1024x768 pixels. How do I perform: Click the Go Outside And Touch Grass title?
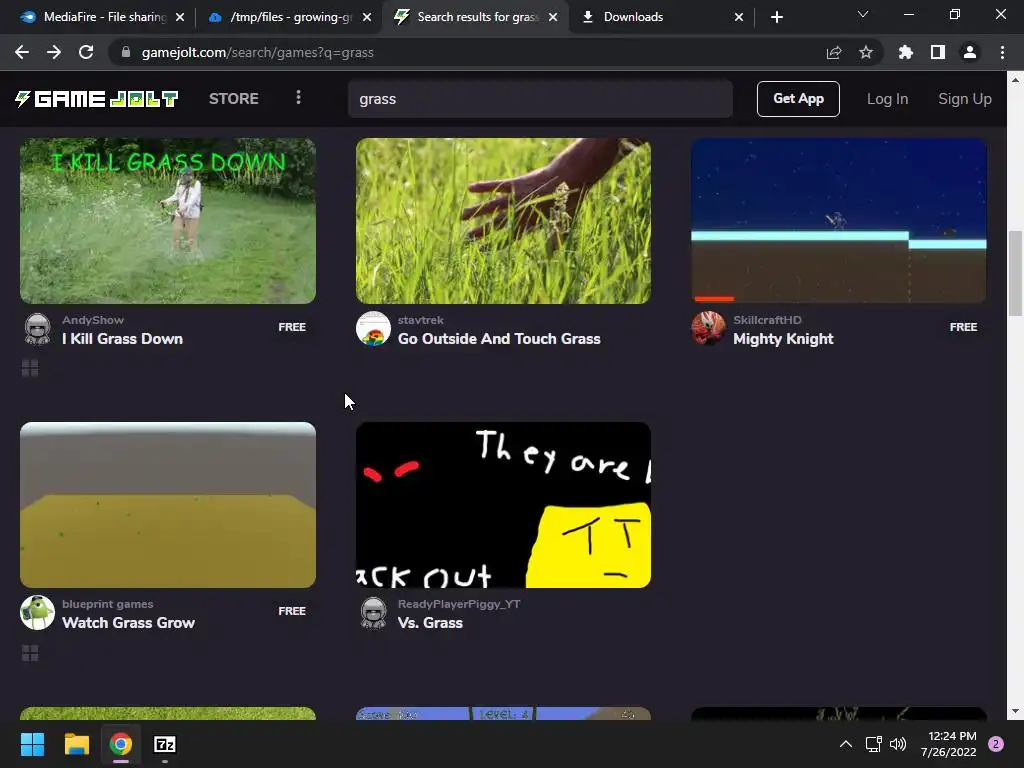click(x=499, y=339)
